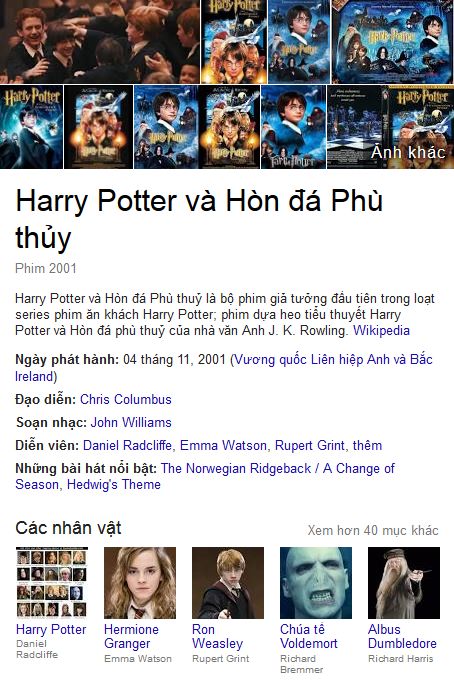
Task: Open the Wikipedia link in the description
Action: [x=381, y=330]
